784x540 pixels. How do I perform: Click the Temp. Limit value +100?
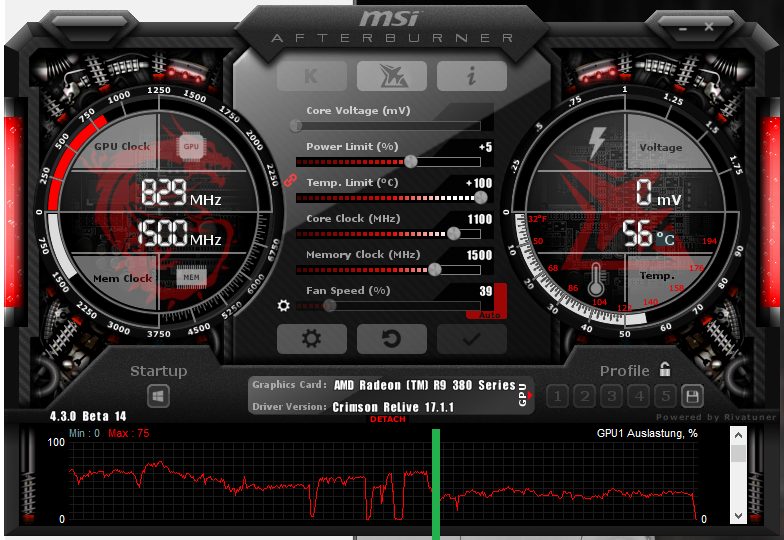click(479, 183)
